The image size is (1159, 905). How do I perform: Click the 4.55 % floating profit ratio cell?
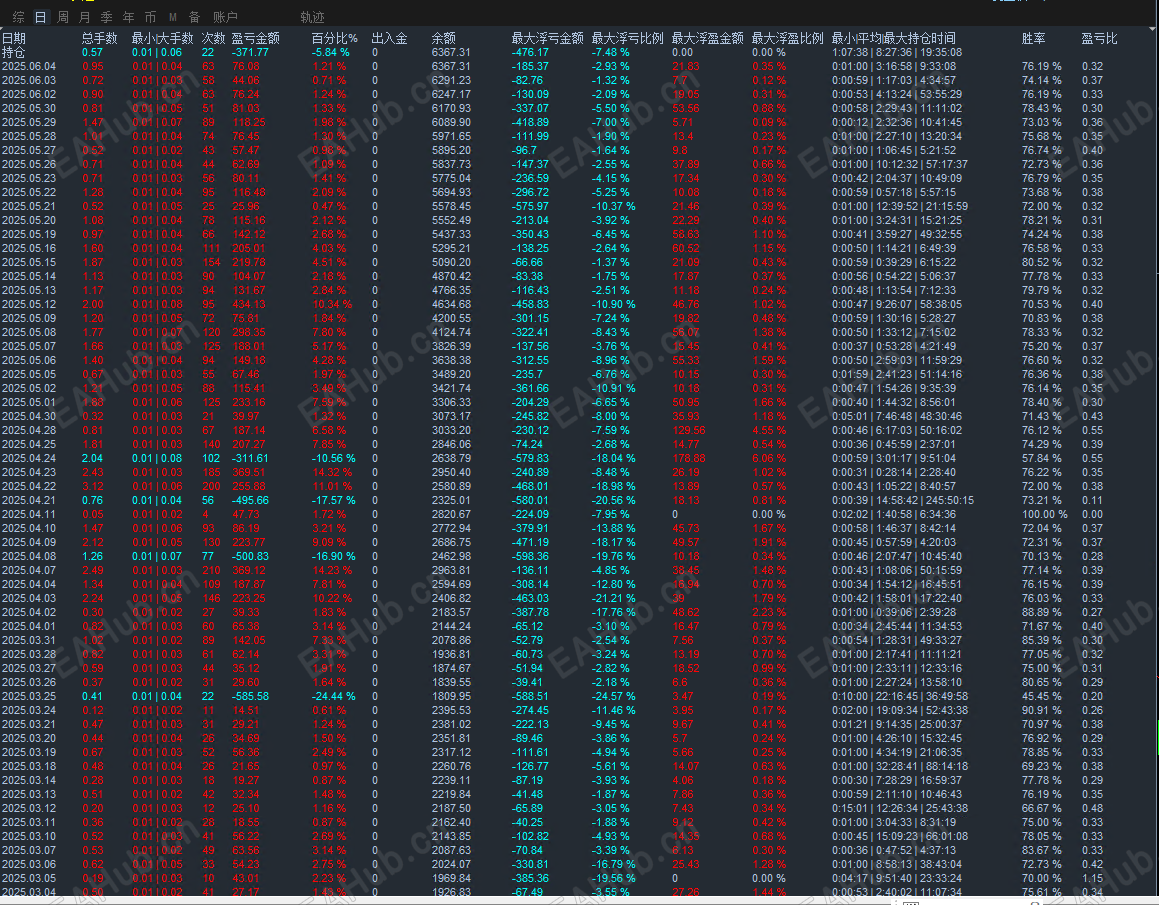(x=769, y=430)
